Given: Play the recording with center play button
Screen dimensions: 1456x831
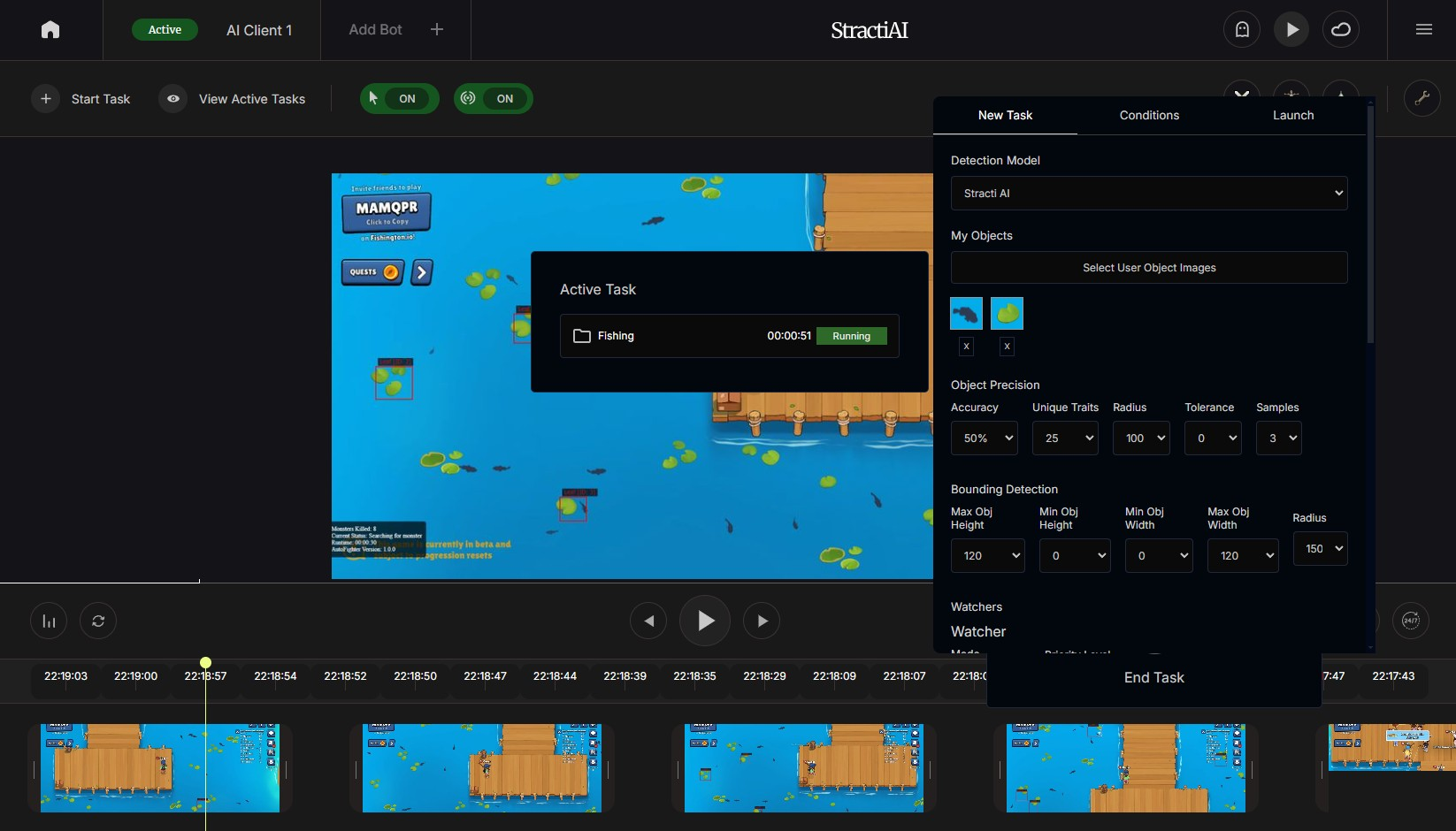Looking at the screenshot, I should coord(705,621).
